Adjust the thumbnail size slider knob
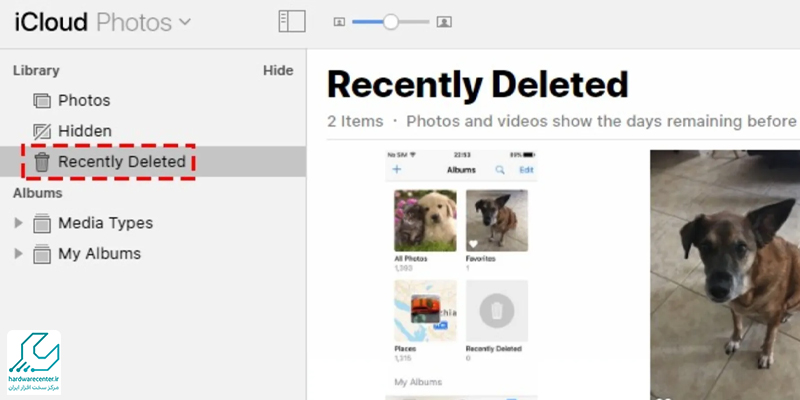 (x=390, y=21)
